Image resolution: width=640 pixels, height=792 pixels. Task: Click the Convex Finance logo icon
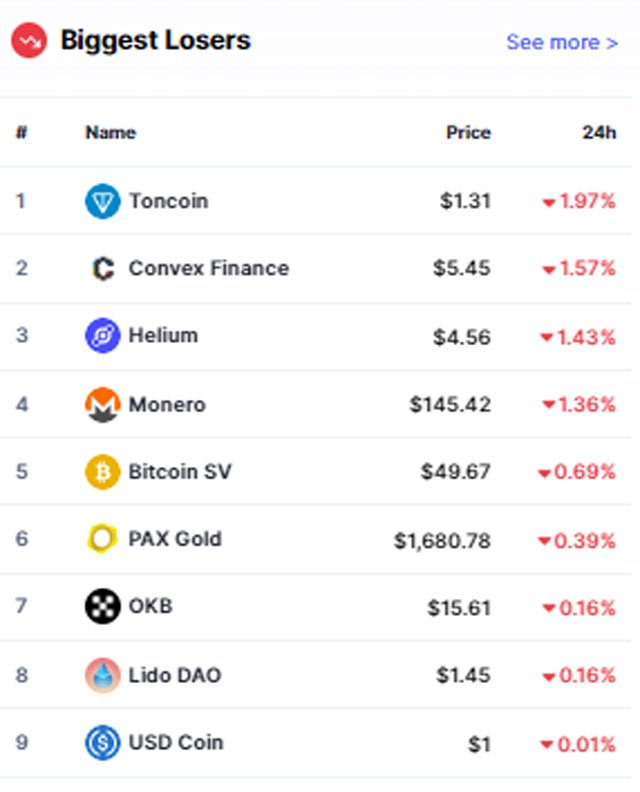click(x=103, y=268)
